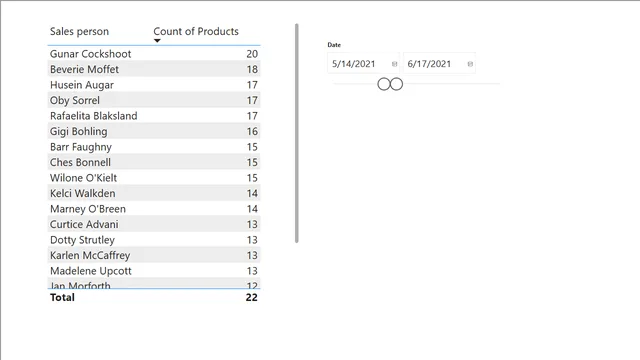Click the left date slider handle
Viewport: 640px width, 360px height.
pos(384,84)
